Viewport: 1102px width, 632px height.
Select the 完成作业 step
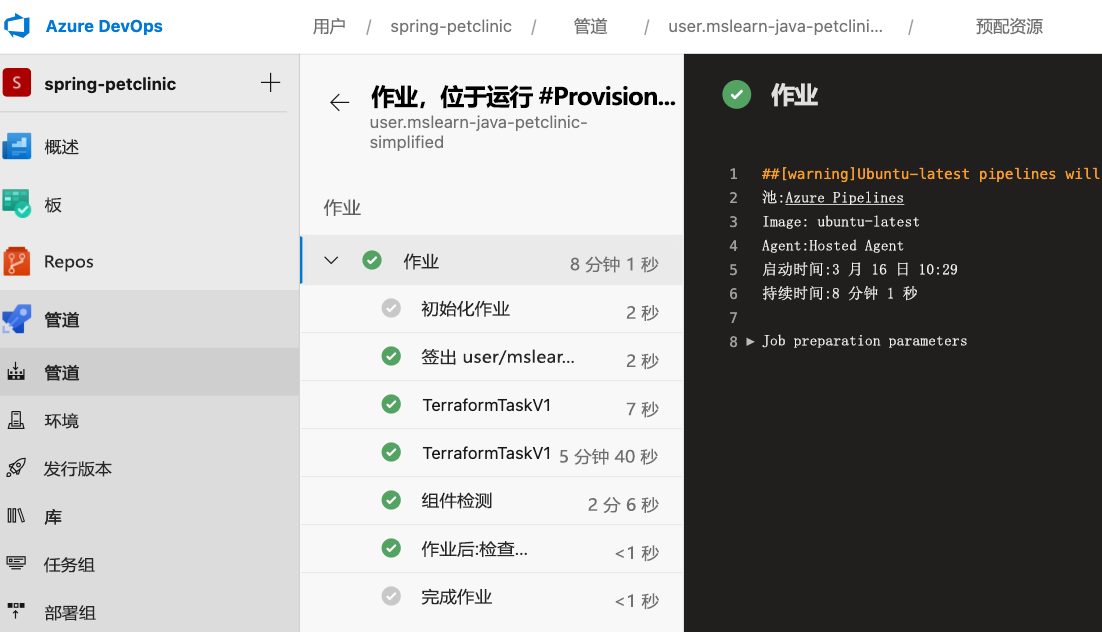click(x=492, y=597)
